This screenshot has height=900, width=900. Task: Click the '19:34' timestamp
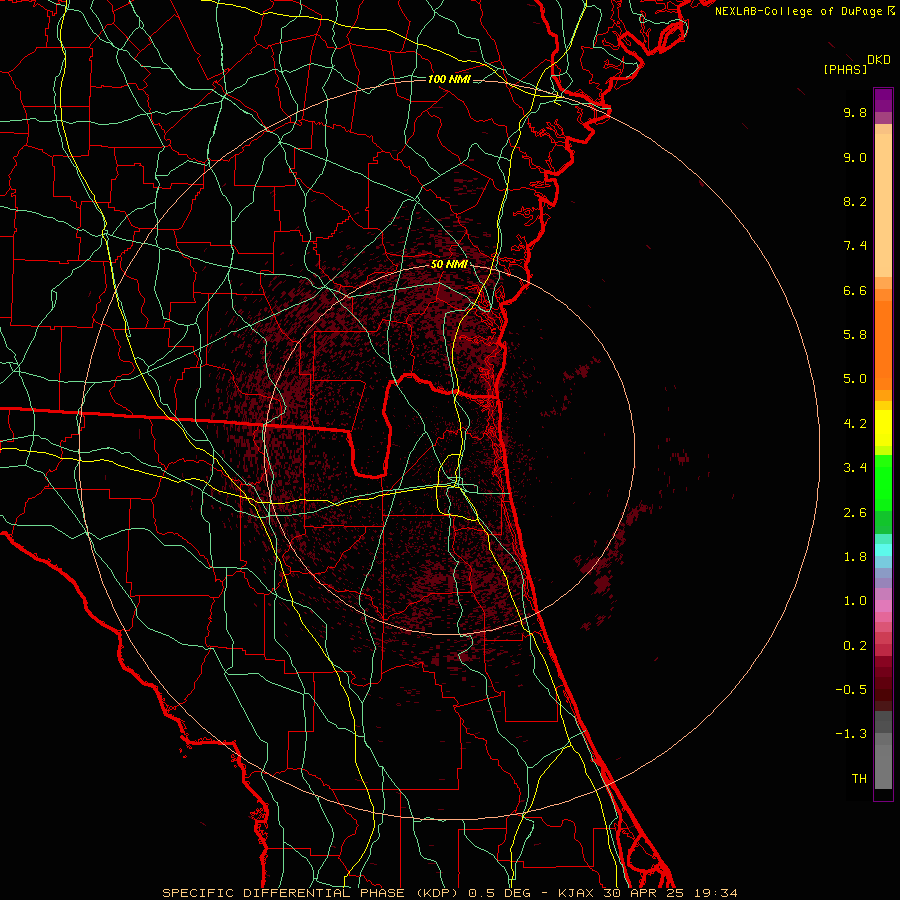point(714,893)
